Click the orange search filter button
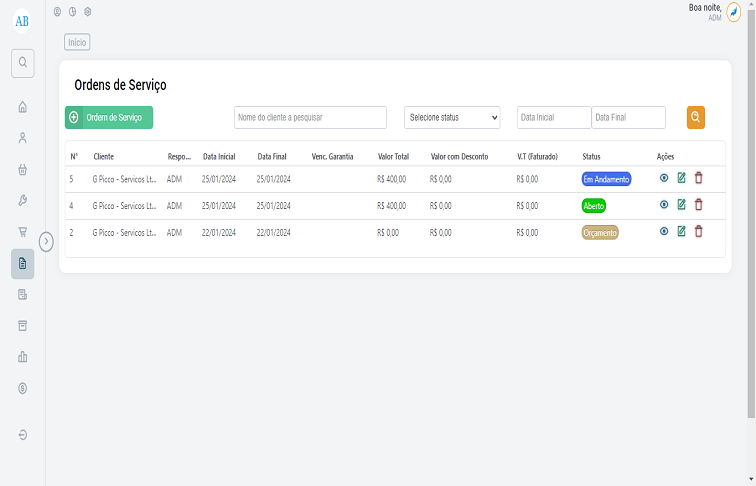 (696, 117)
